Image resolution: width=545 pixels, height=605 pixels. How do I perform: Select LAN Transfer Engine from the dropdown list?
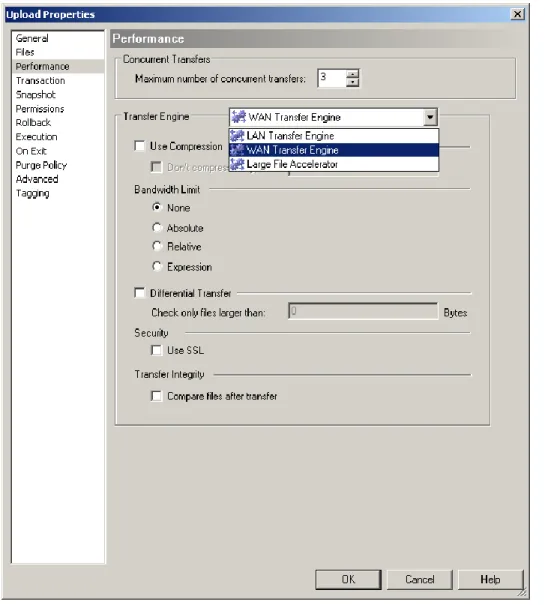334,136
